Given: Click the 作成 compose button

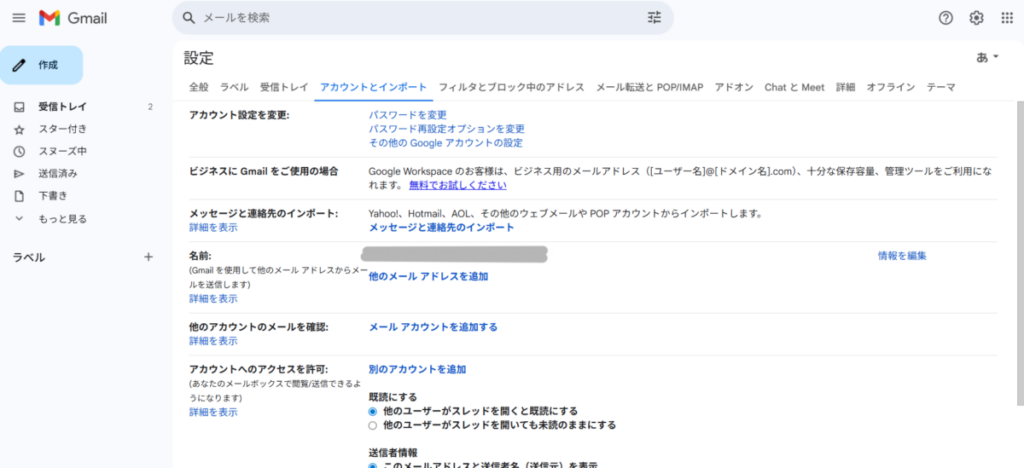Looking at the screenshot, I should pyautogui.click(x=42, y=65).
